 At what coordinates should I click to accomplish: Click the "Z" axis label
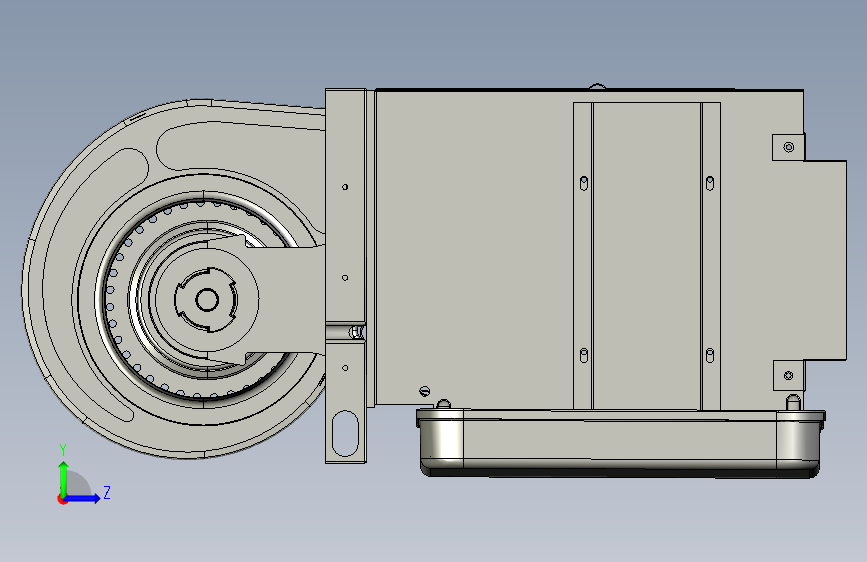point(107,492)
